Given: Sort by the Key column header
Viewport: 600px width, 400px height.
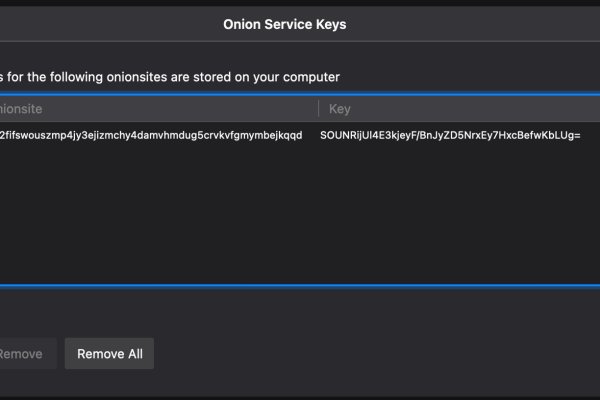Looking at the screenshot, I should [340, 108].
